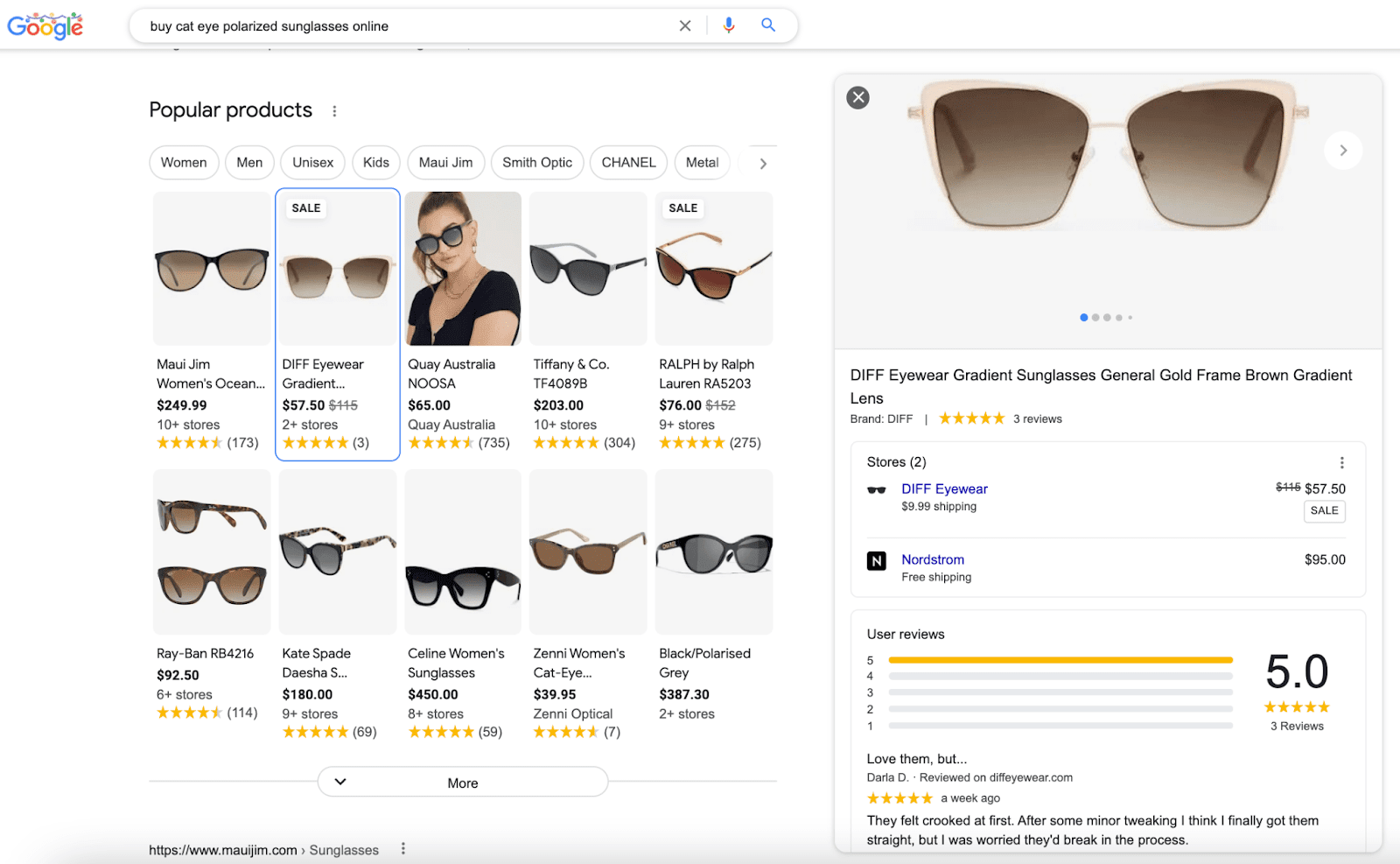Open Black/Polarised Grey product image

click(714, 551)
